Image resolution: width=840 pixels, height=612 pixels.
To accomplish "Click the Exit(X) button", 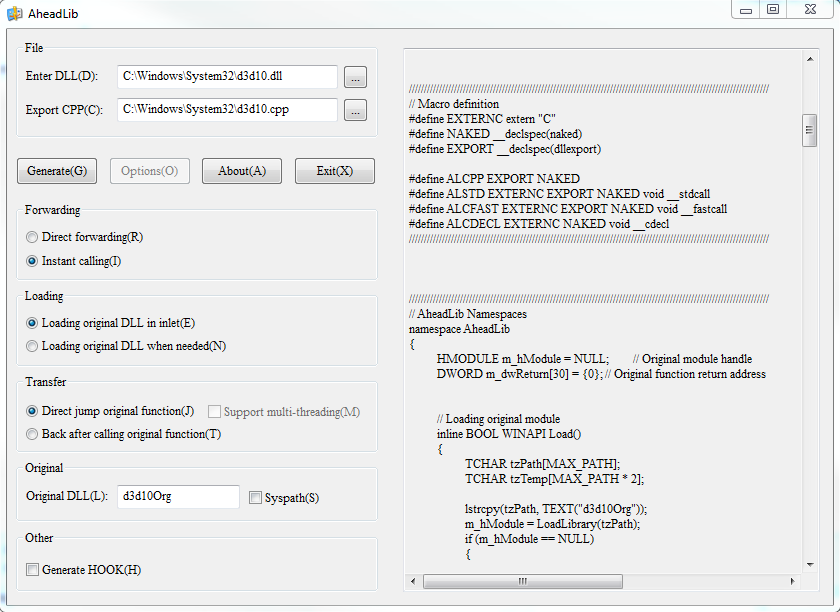I will (335, 171).
